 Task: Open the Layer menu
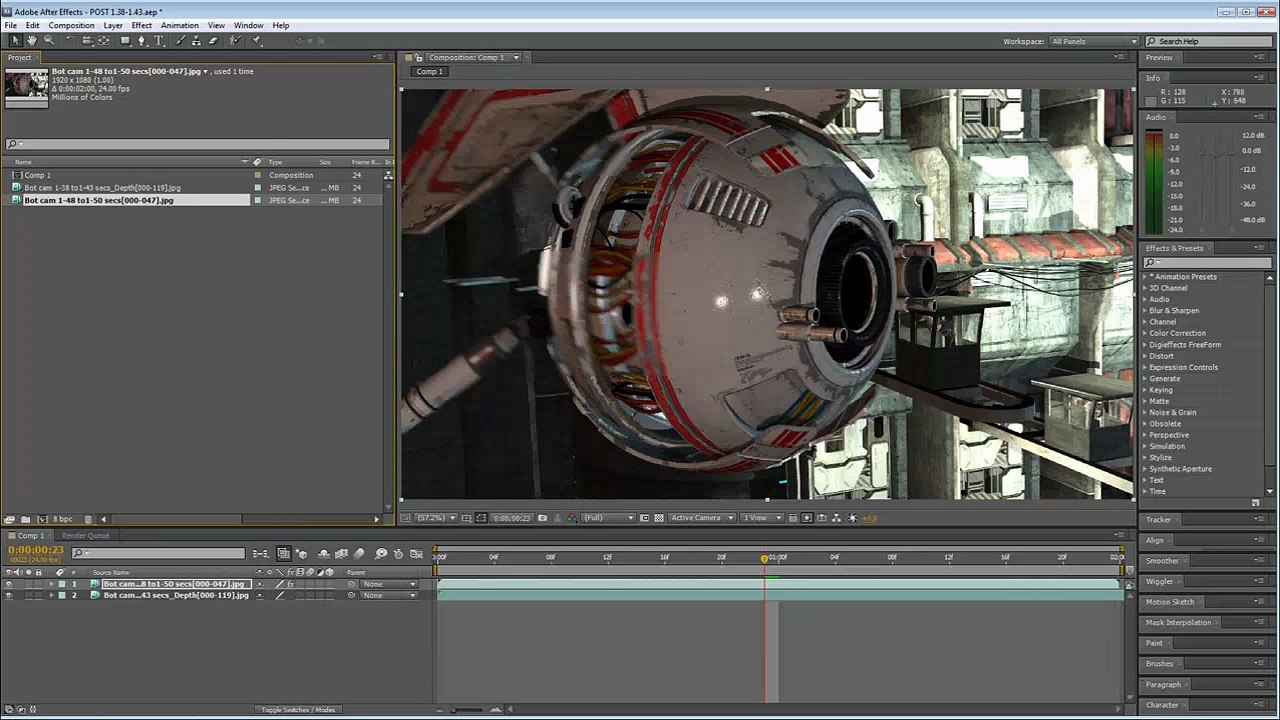(x=113, y=25)
